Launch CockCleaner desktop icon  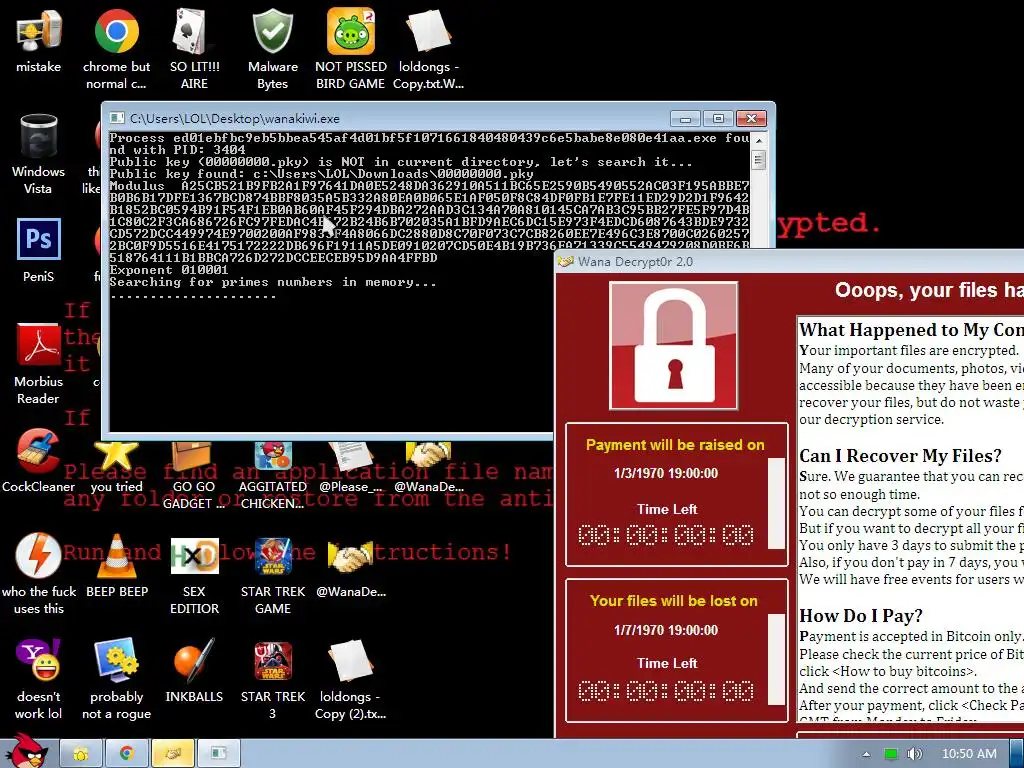pyautogui.click(x=39, y=460)
